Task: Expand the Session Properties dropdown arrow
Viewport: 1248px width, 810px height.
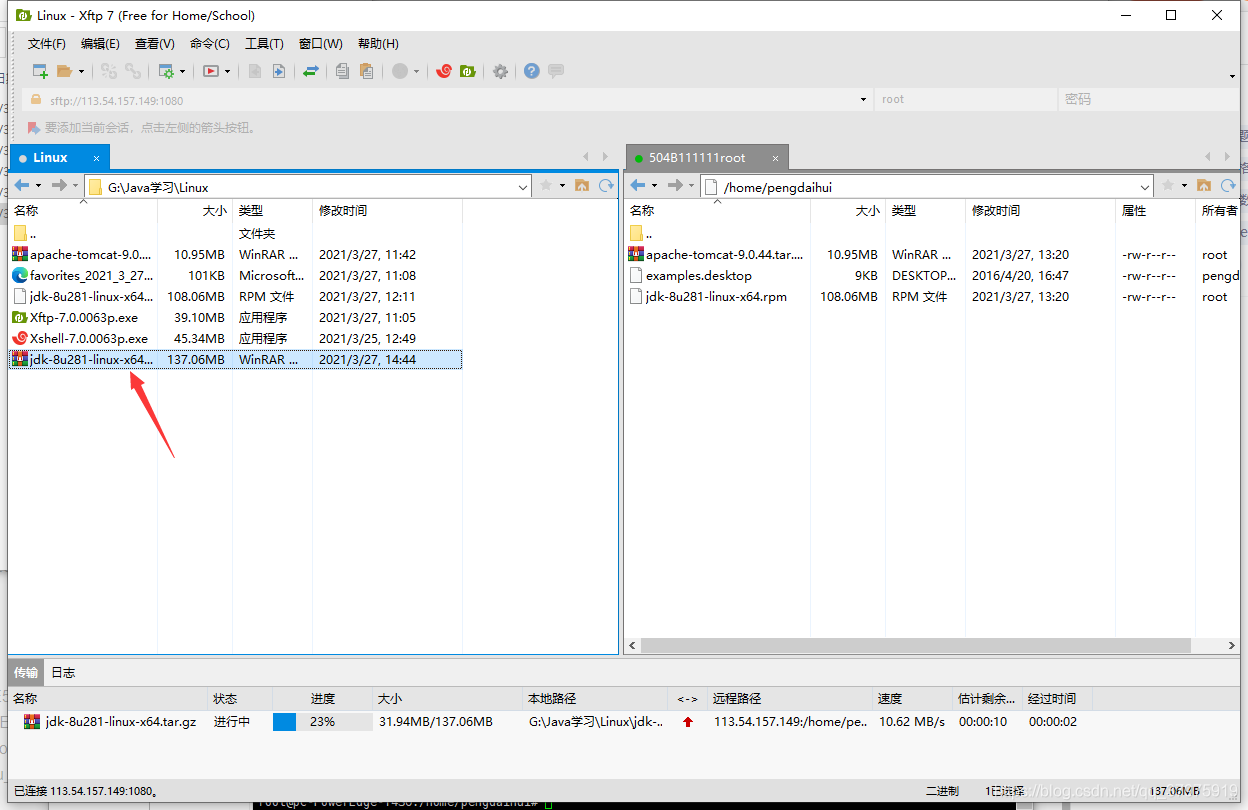Action: 182,72
